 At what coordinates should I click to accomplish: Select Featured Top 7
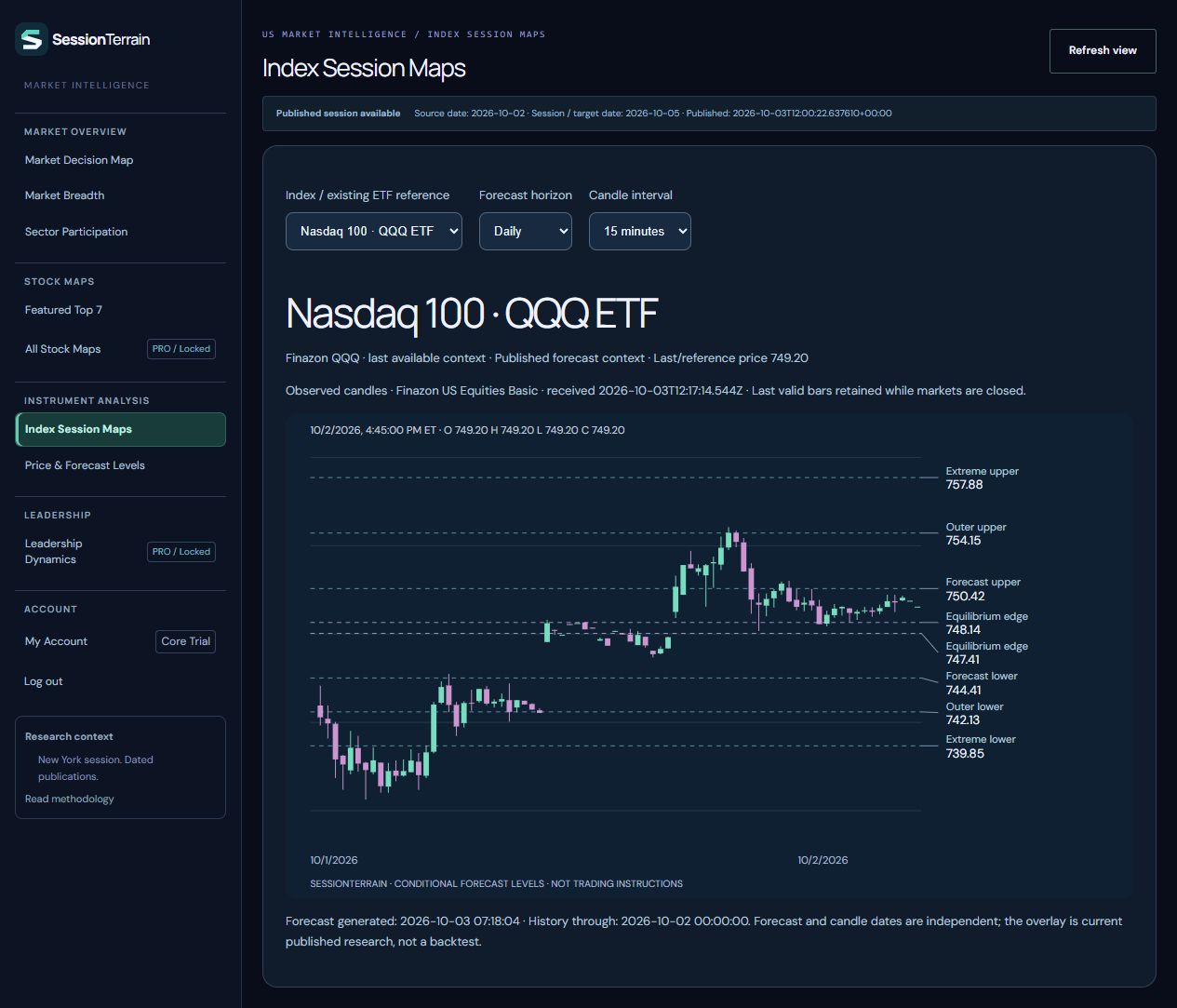(63, 310)
